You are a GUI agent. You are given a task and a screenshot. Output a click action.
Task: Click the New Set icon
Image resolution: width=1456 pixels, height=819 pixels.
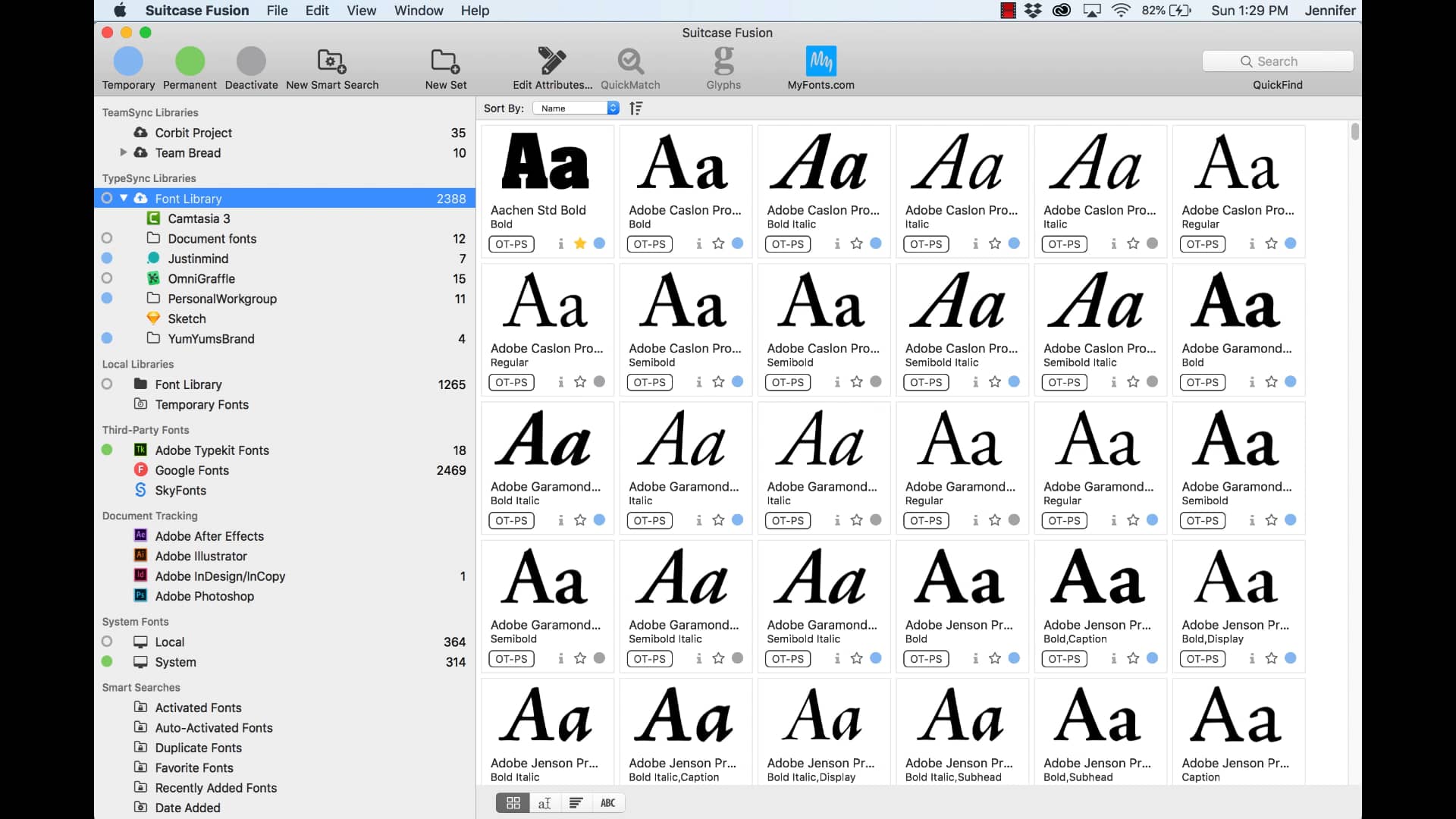pos(445,61)
